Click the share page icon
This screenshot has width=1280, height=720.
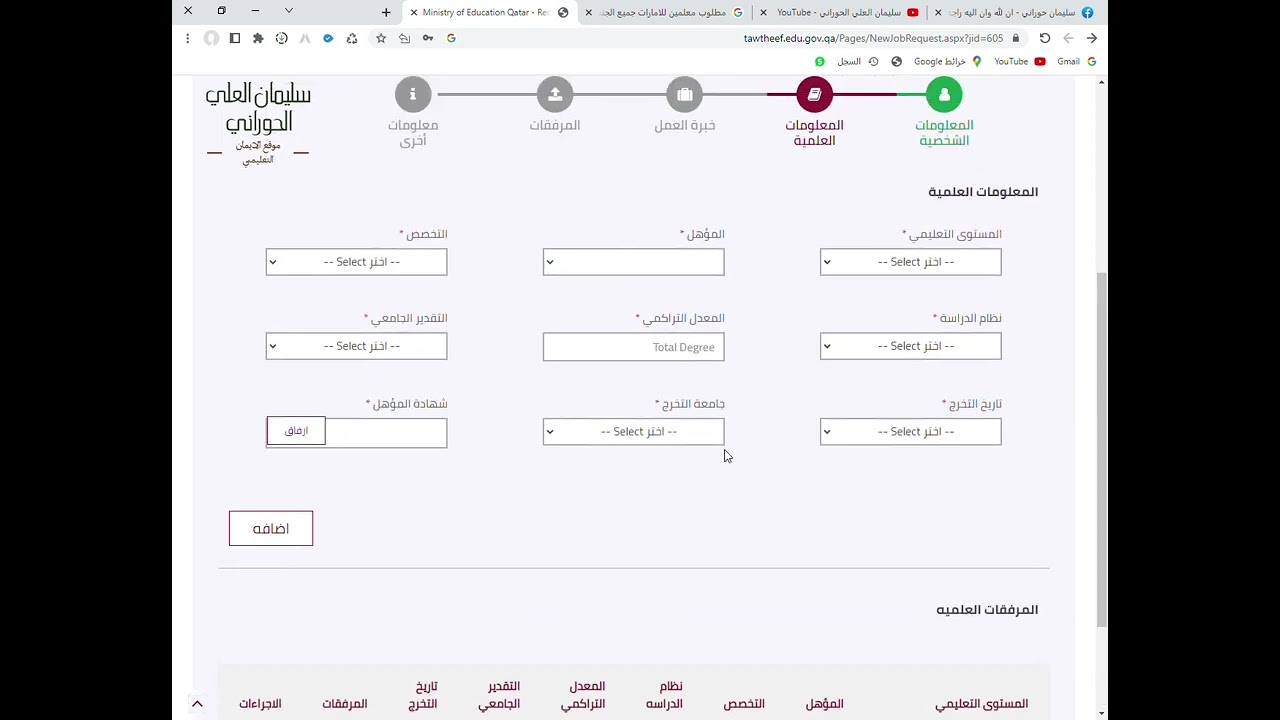click(404, 38)
